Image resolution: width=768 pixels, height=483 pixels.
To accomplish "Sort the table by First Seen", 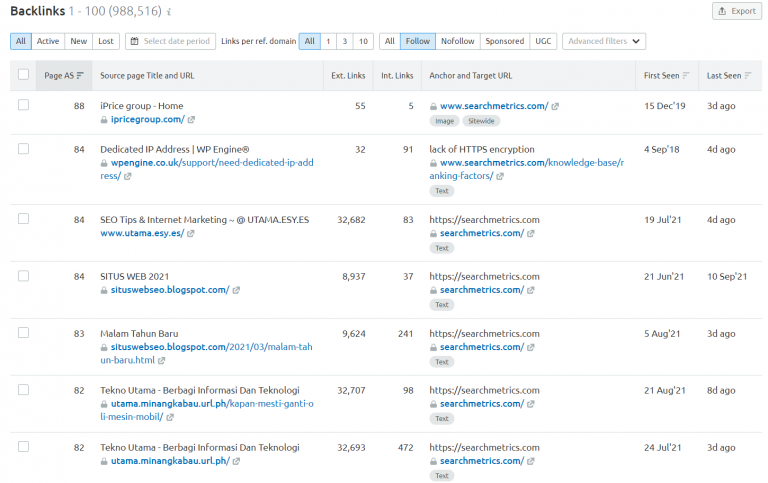I will [x=667, y=75].
